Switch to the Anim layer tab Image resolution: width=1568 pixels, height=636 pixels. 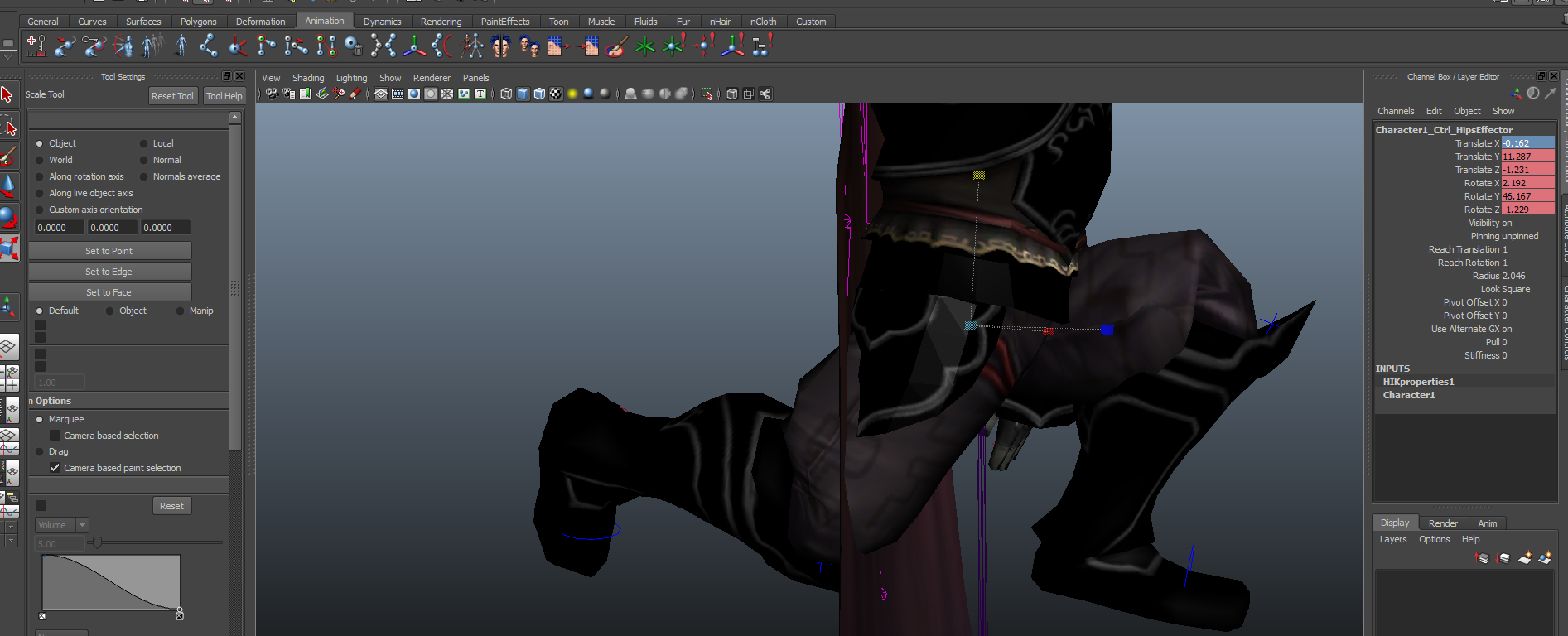(x=1488, y=523)
